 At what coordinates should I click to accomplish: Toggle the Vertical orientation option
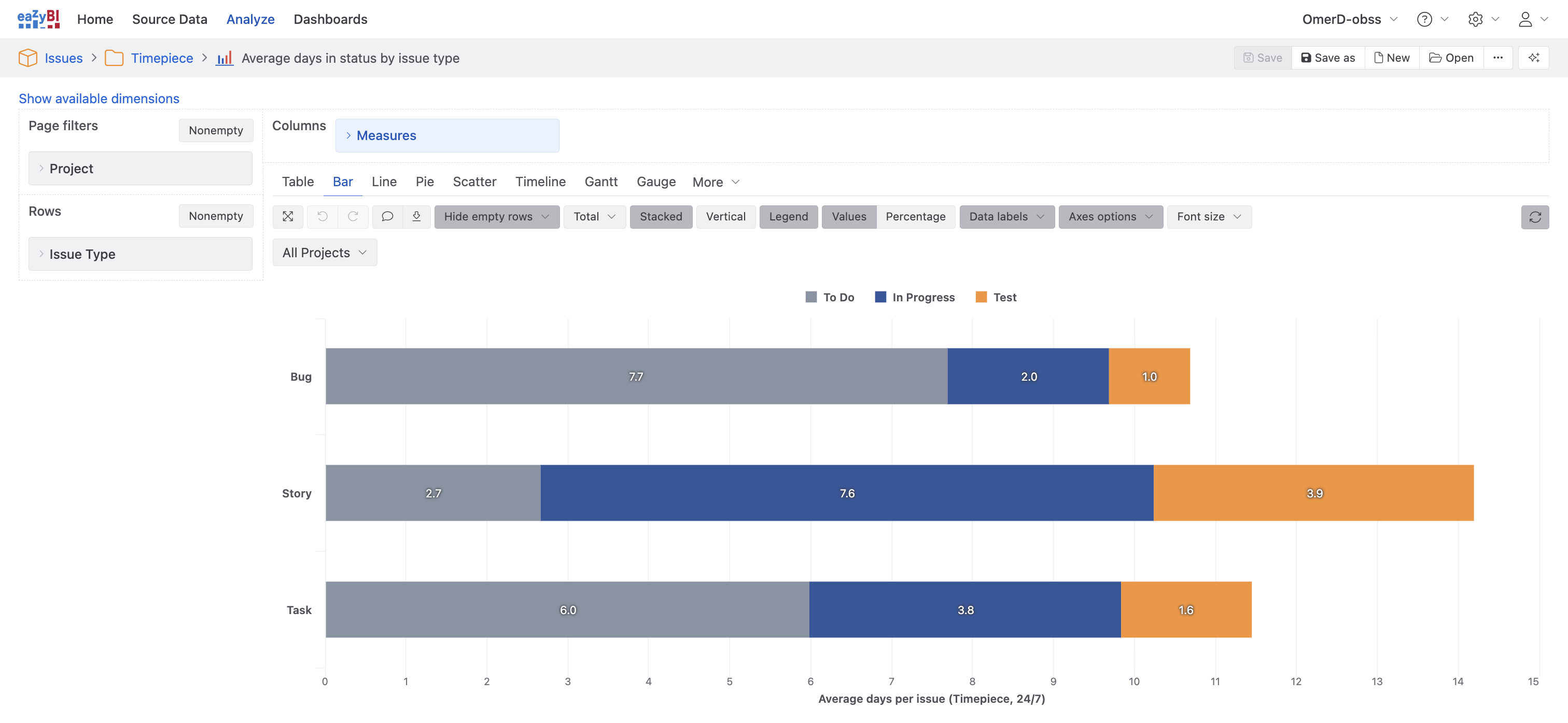pyautogui.click(x=725, y=217)
